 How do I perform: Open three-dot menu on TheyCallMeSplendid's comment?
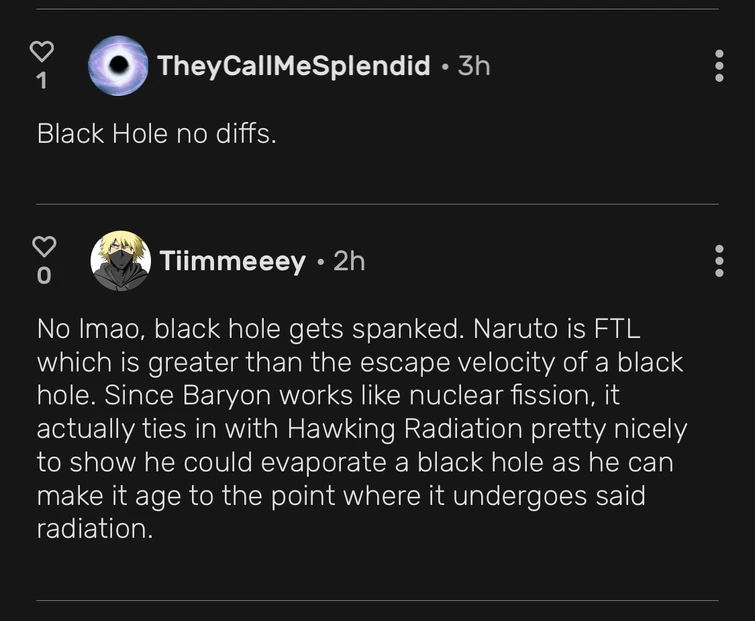(x=719, y=66)
